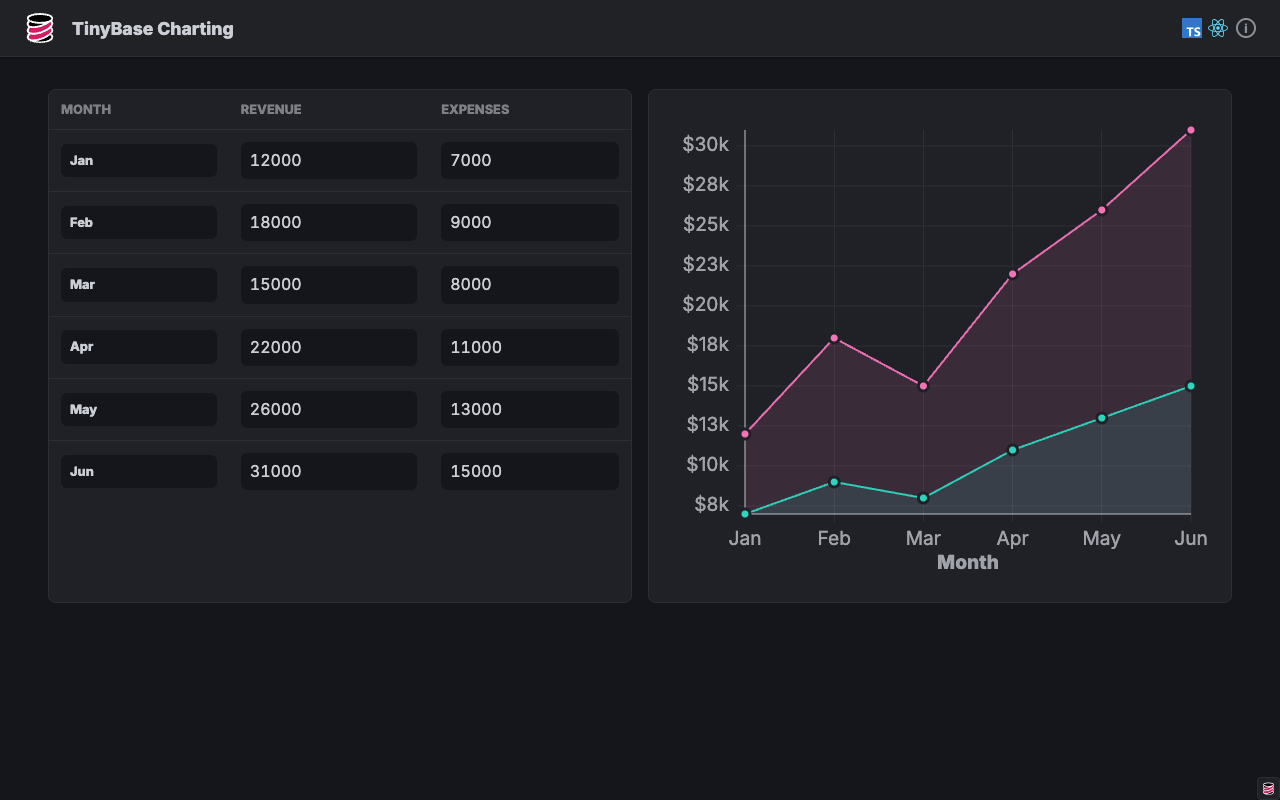The width and height of the screenshot is (1280, 800).
Task: Open the TypeScript icon link
Action: [1191, 29]
